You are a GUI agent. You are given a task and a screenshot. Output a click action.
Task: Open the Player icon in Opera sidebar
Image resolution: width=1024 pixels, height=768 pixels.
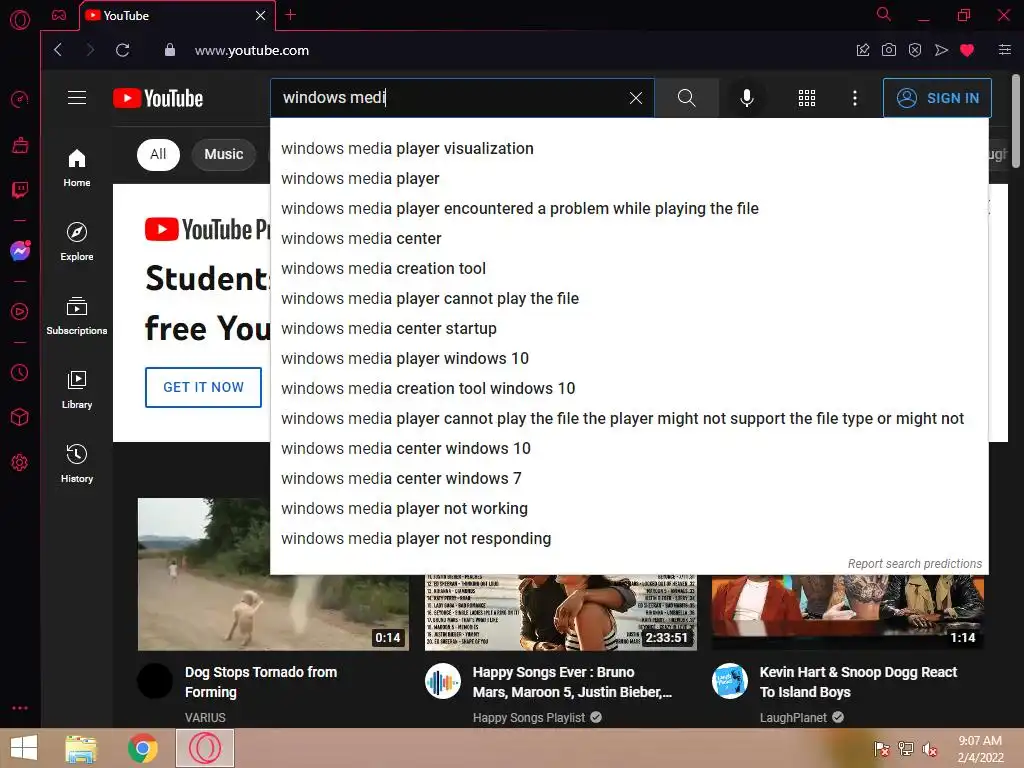[x=20, y=312]
